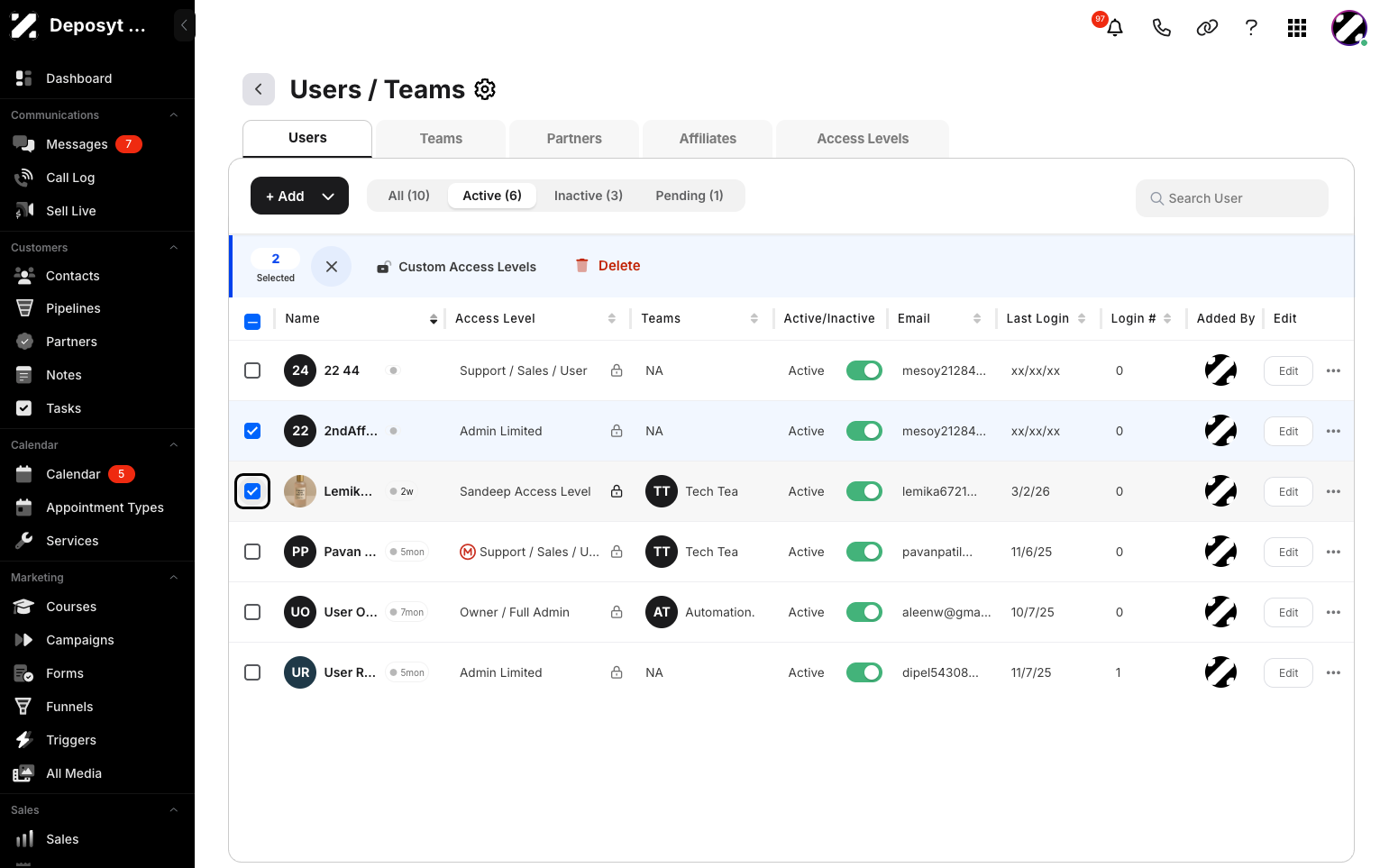The height and width of the screenshot is (868, 1389).
Task: Go back with the arrow beside Users / Teams
Action: pyautogui.click(x=259, y=89)
